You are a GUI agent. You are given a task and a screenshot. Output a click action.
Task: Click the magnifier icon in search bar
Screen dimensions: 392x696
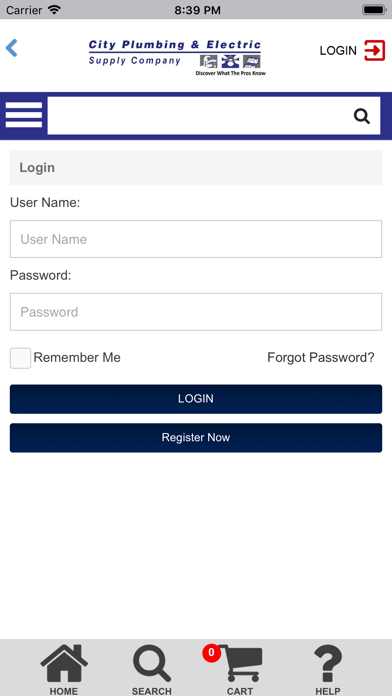coord(362,116)
